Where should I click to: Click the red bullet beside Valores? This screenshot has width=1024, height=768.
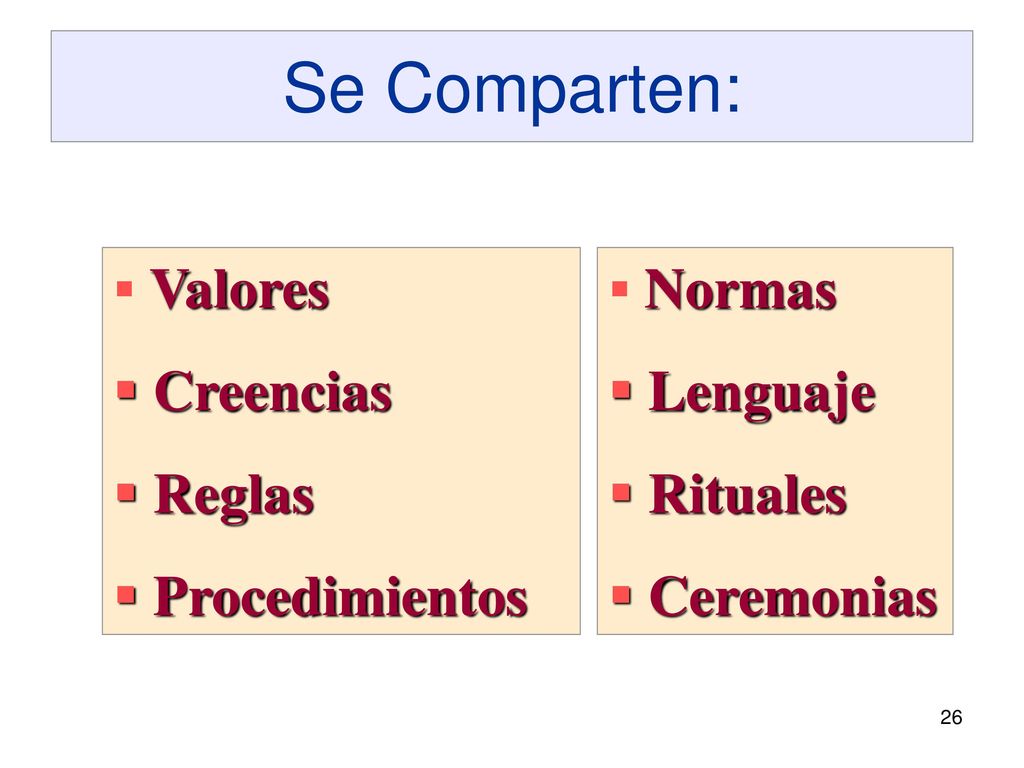124,289
